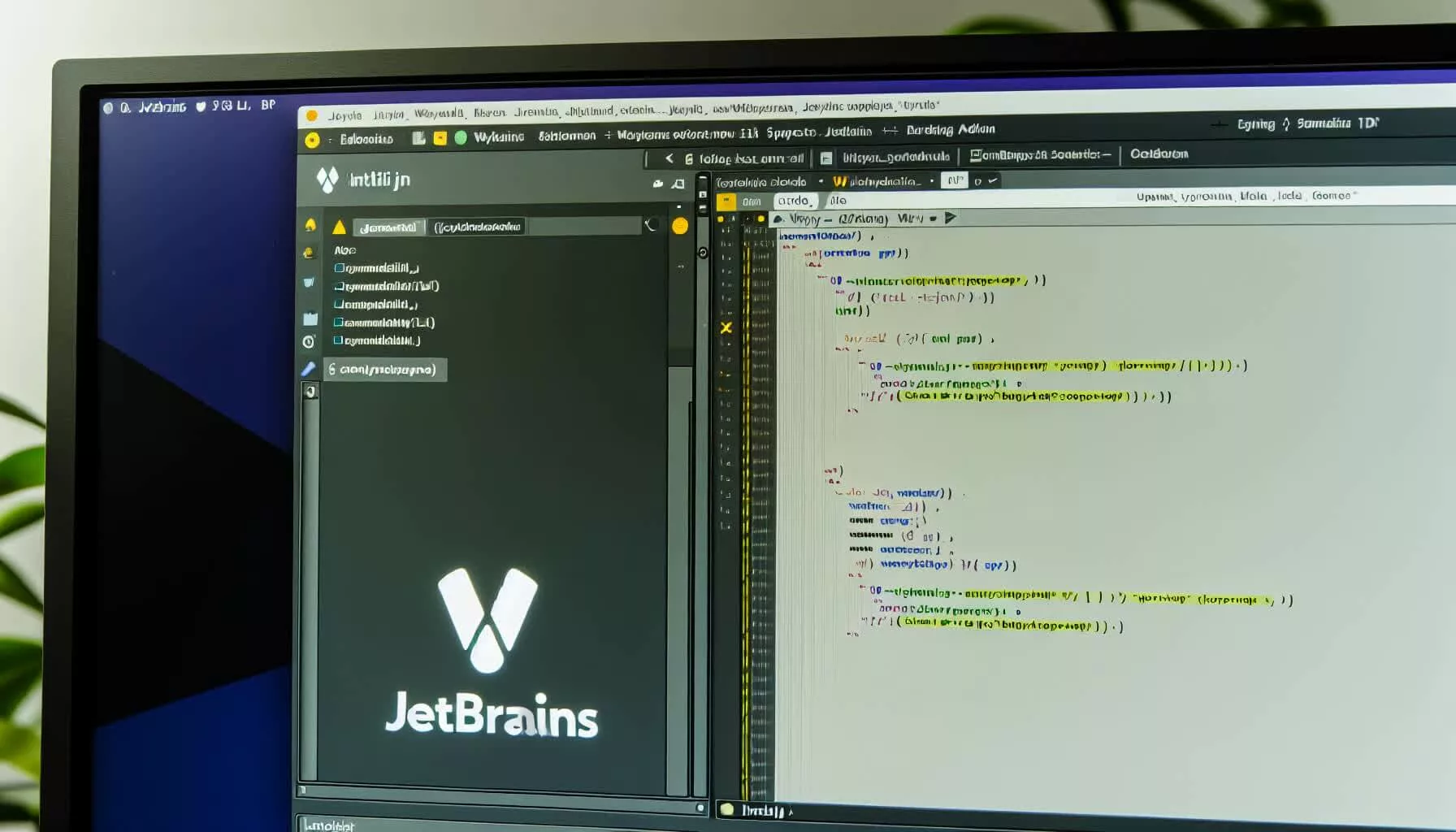
Task: Open the folder icon in the left sidebar
Action: coord(310,319)
